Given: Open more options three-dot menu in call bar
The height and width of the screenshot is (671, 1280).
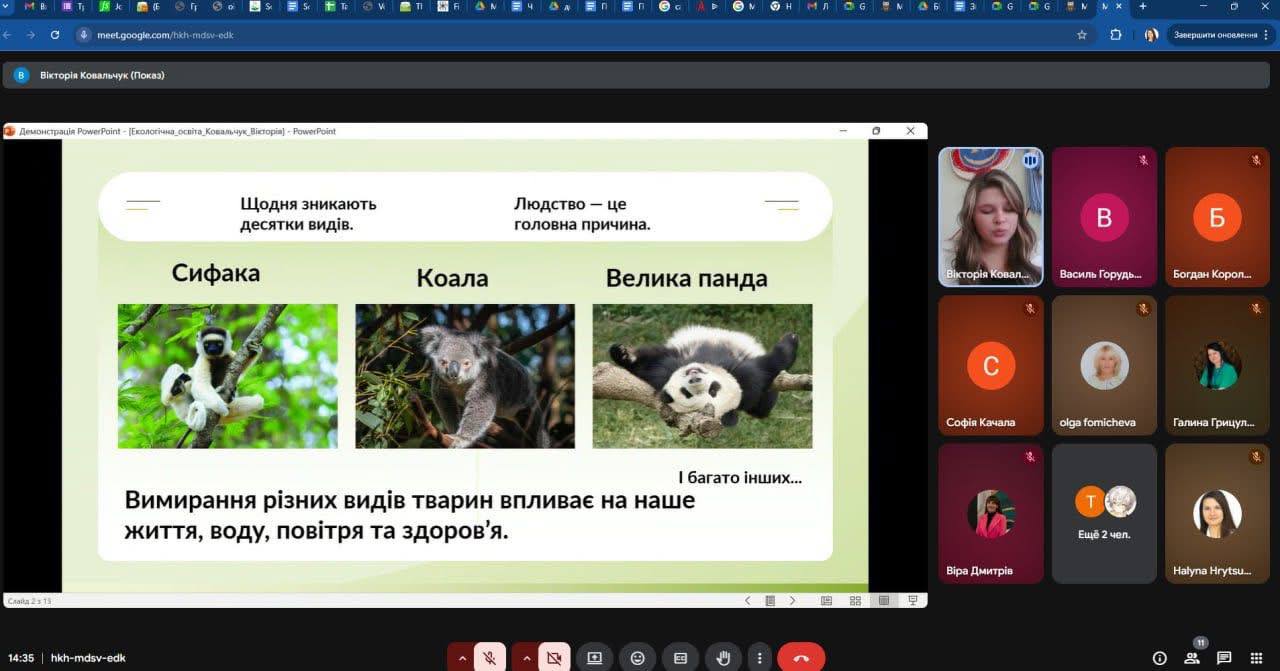Looking at the screenshot, I should click(760, 658).
